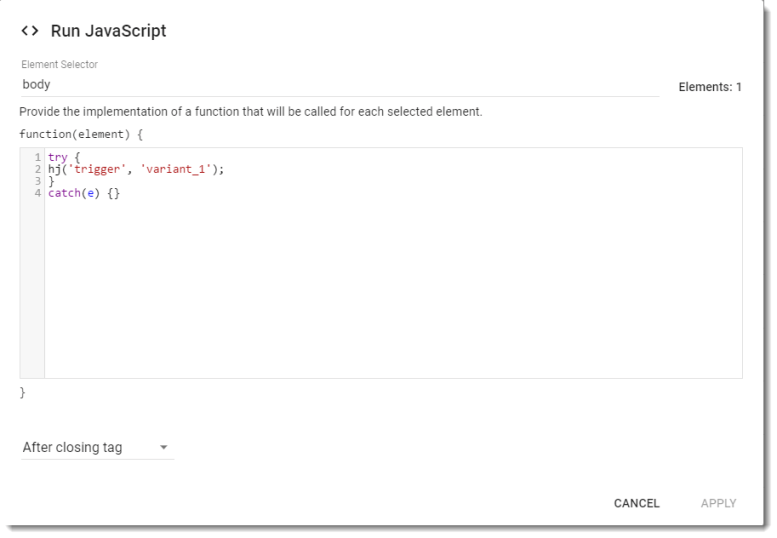777x538 pixels.
Task: Click the 'Elements: 1' counter text
Action: tap(710, 87)
